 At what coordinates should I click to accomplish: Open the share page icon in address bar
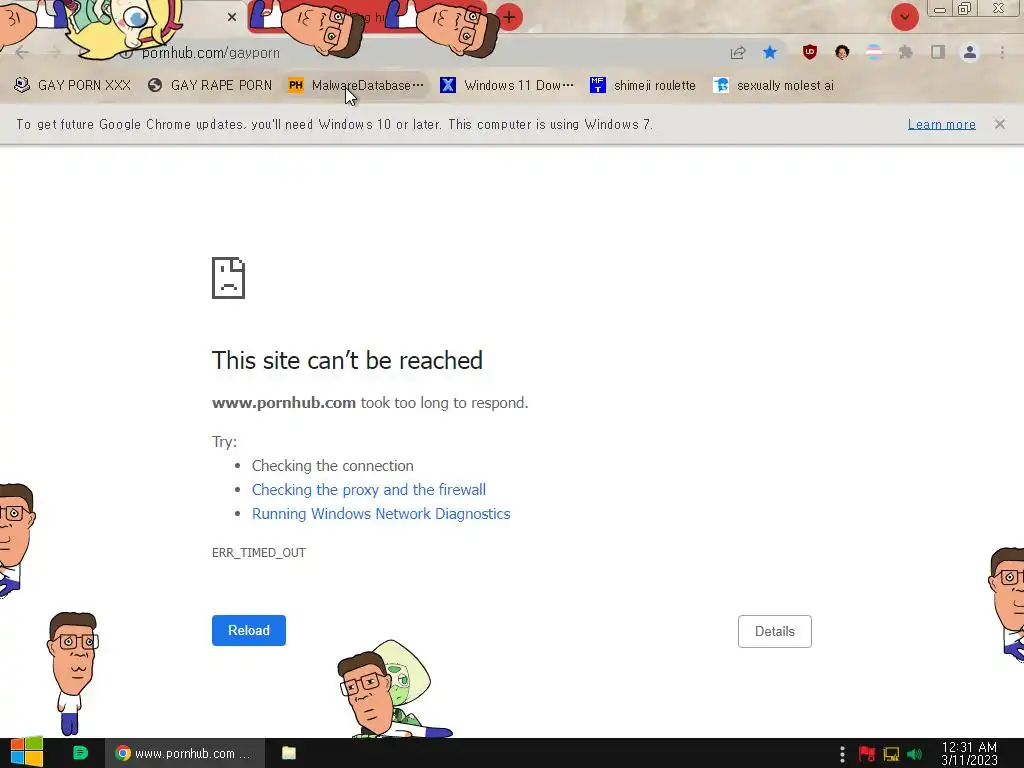[x=738, y=52]
